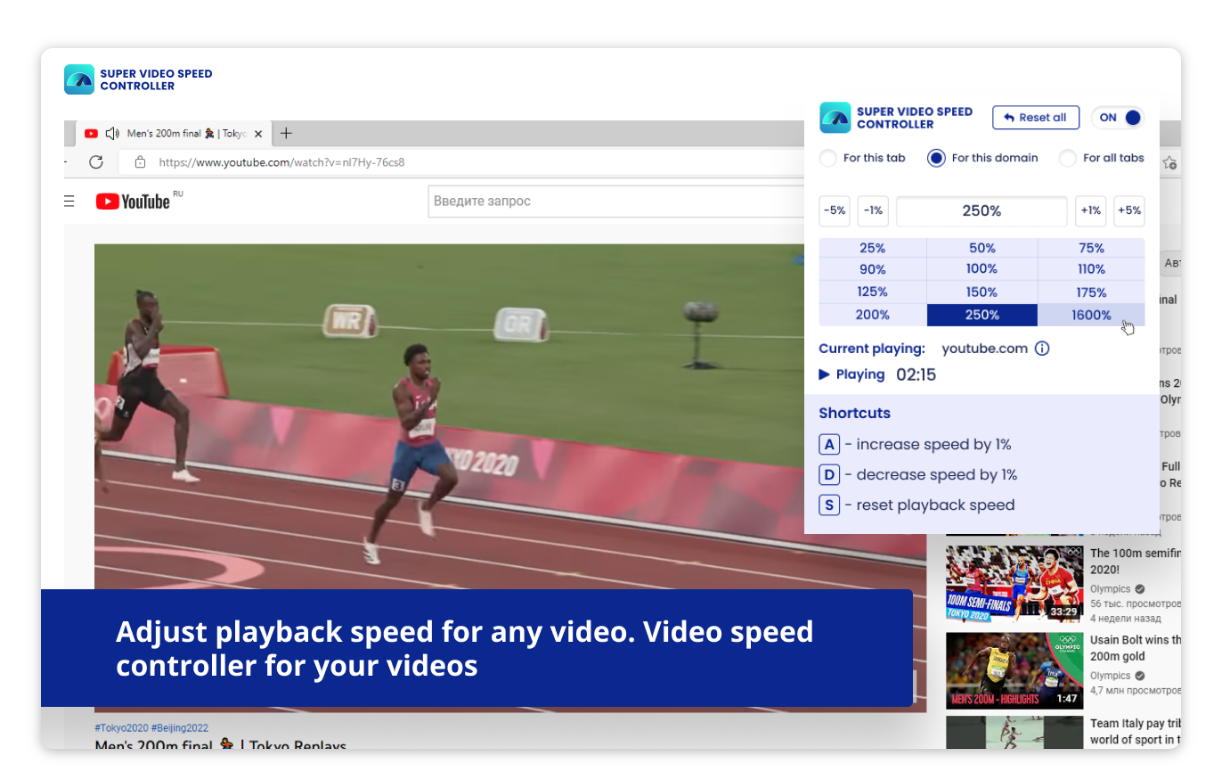The width and height of the screenshot is (1212, 770).
Task: Set speed preset to 125%
Action: click(872, 292)
